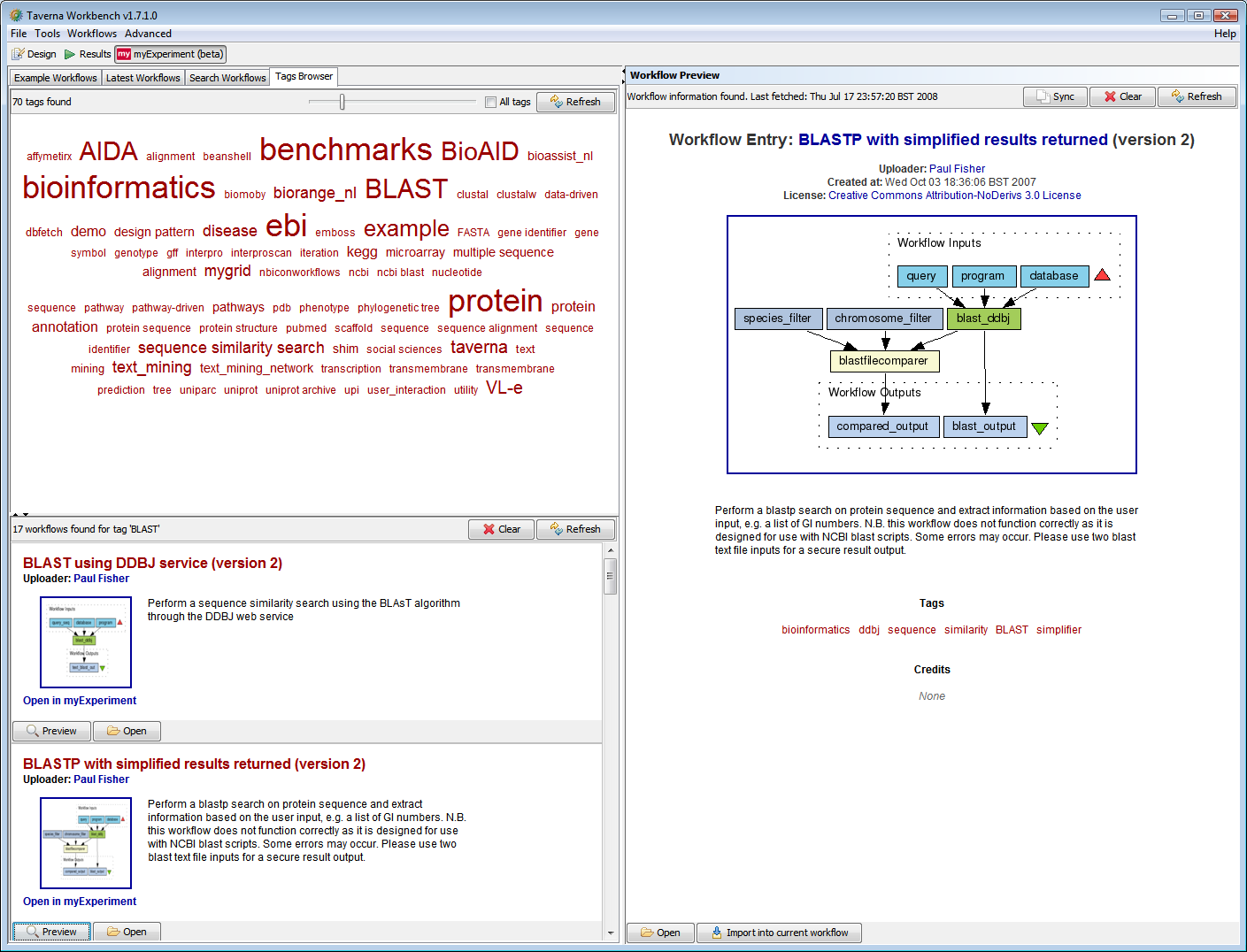Screen dimensions: 1247x952
Task: Open the Results perspective
Action: pos(88,54)
